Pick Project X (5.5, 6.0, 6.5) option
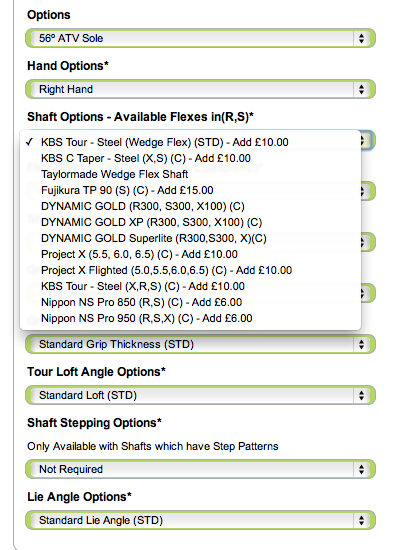Screen dimensions: 403x550 click(190, 254)
